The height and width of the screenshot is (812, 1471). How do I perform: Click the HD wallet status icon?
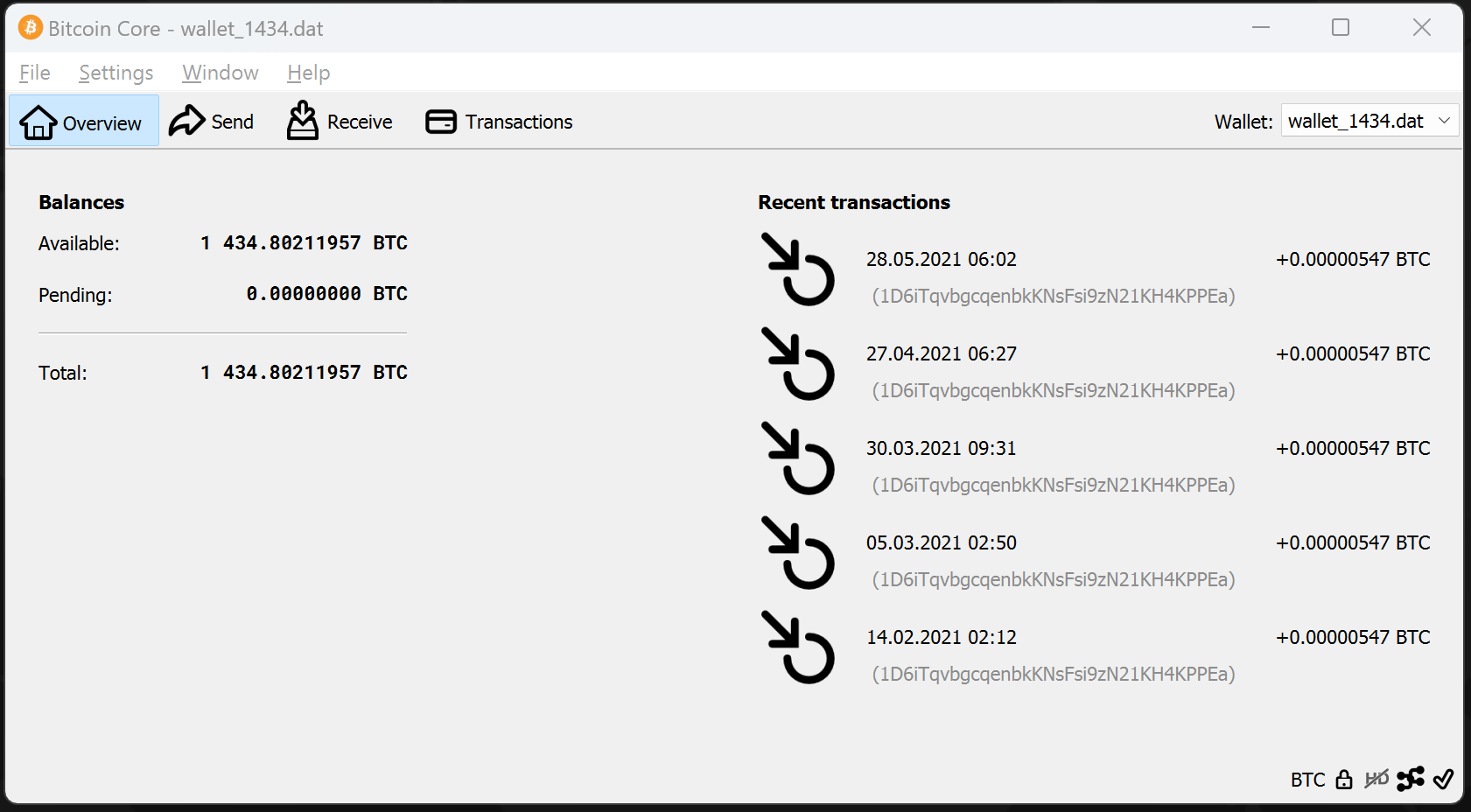[x=1376, y=779]
